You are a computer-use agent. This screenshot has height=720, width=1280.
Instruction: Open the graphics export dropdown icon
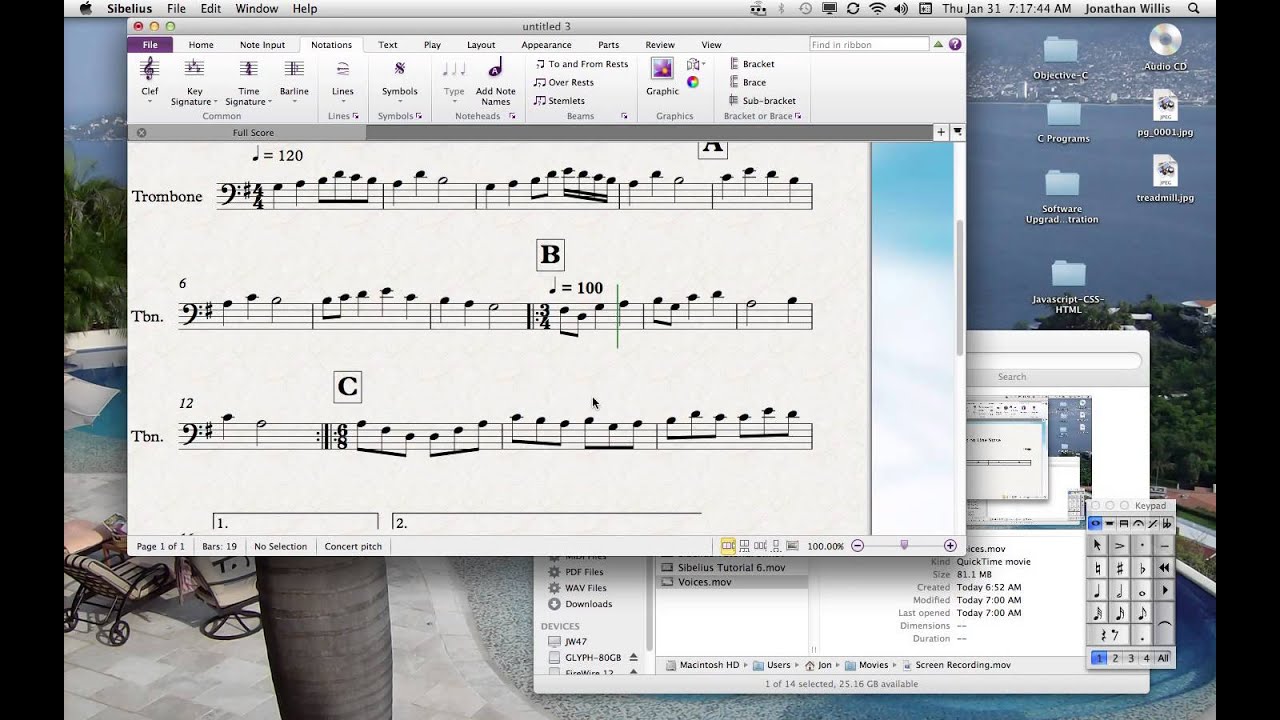pos(696,64)
